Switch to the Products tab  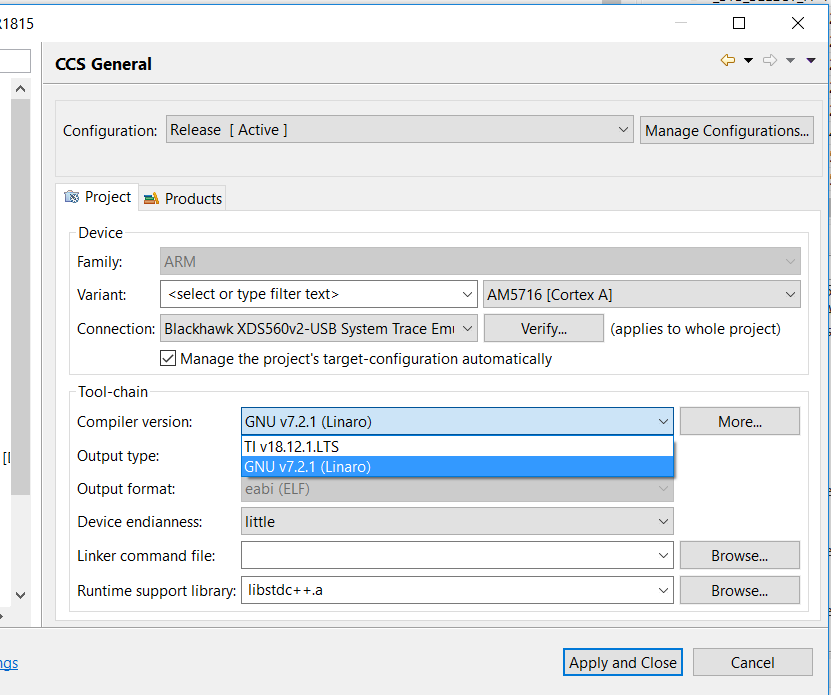click(x=183, y=198)
